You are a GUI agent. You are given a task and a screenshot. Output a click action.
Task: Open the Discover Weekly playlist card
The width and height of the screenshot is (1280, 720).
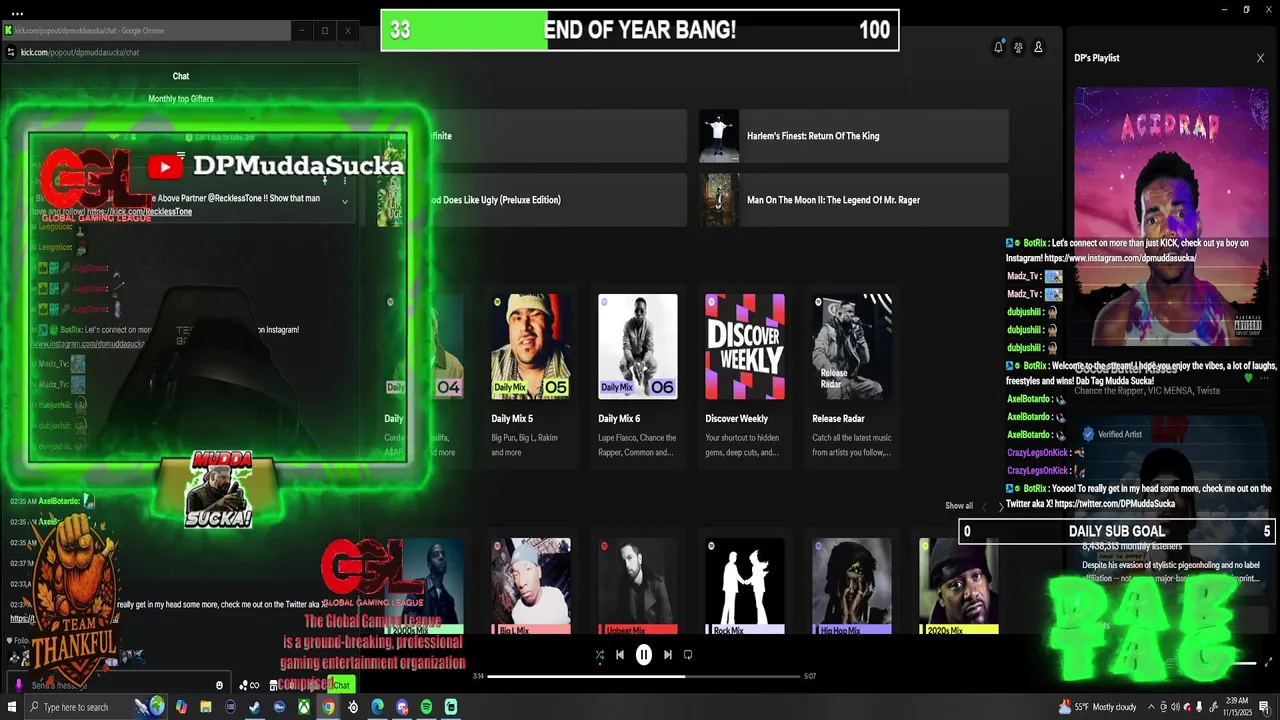(x=745, y=377)
